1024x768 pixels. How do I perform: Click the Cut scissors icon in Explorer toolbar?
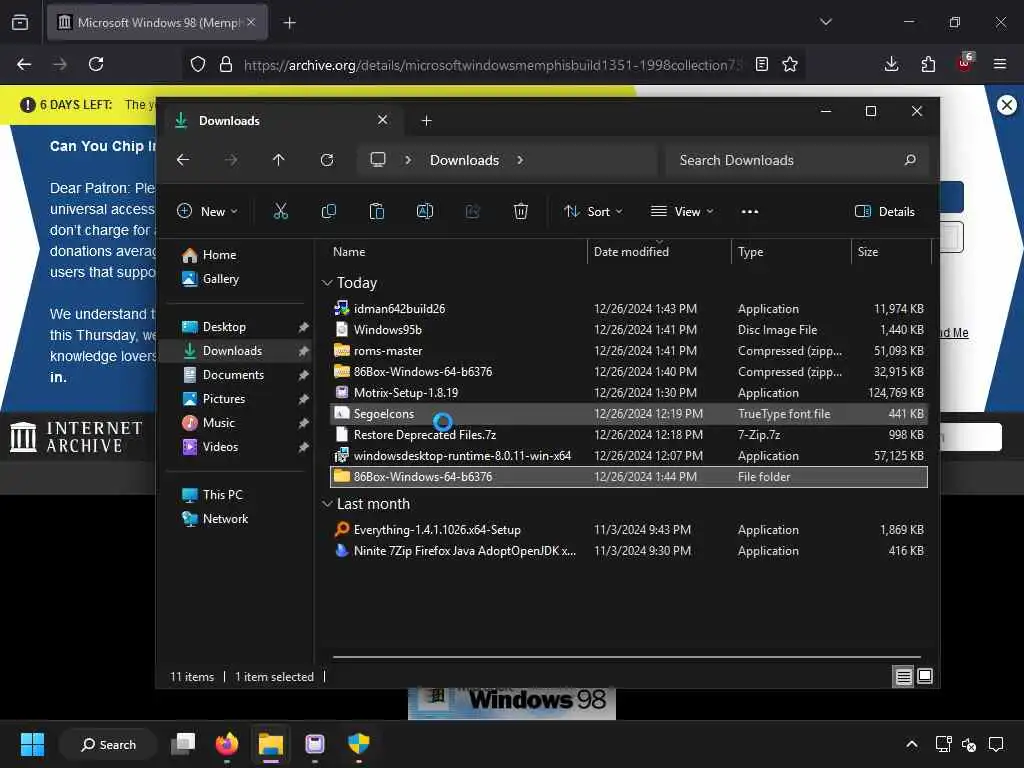(x=280, y=211)
